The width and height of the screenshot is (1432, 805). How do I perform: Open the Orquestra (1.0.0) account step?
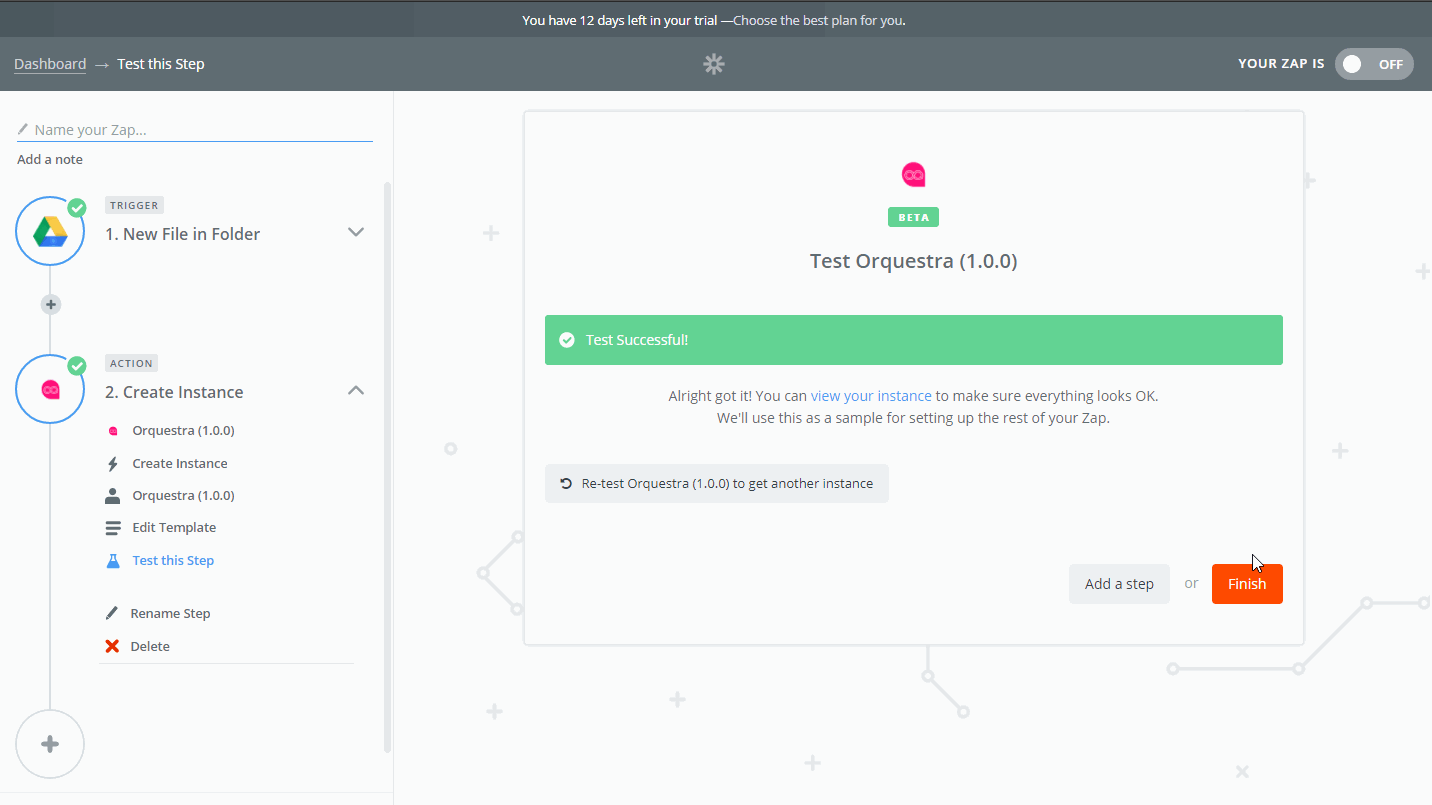[183, 496]
